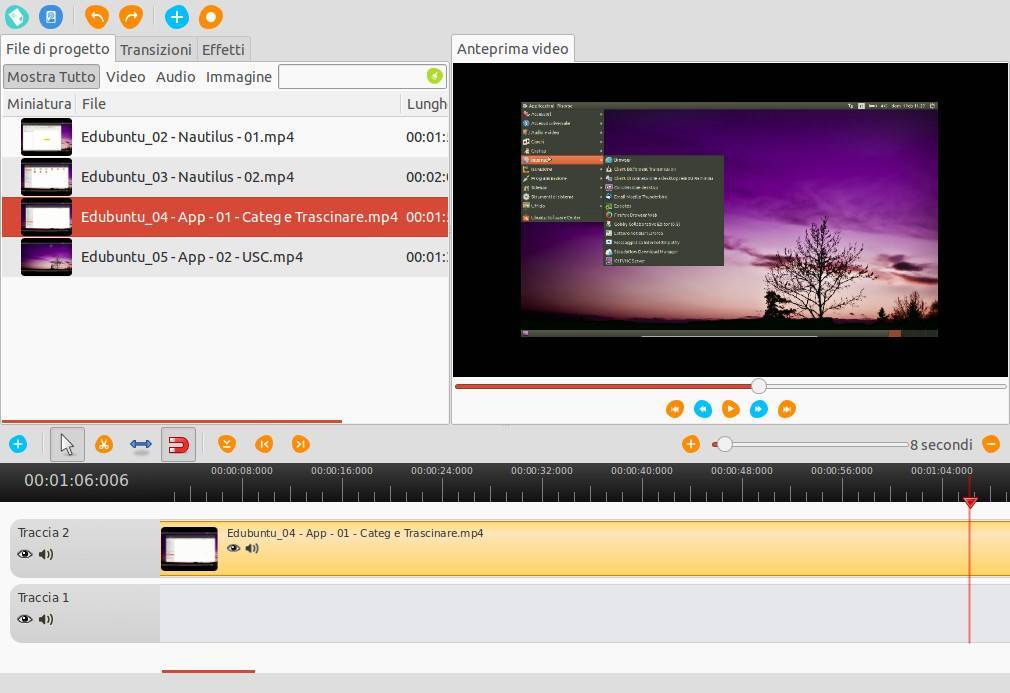The height and width of the screenshot is (693, 1010).
Task: Click thumbnail of Edubuntu_02 file
Action: click(x=46, y=137)
